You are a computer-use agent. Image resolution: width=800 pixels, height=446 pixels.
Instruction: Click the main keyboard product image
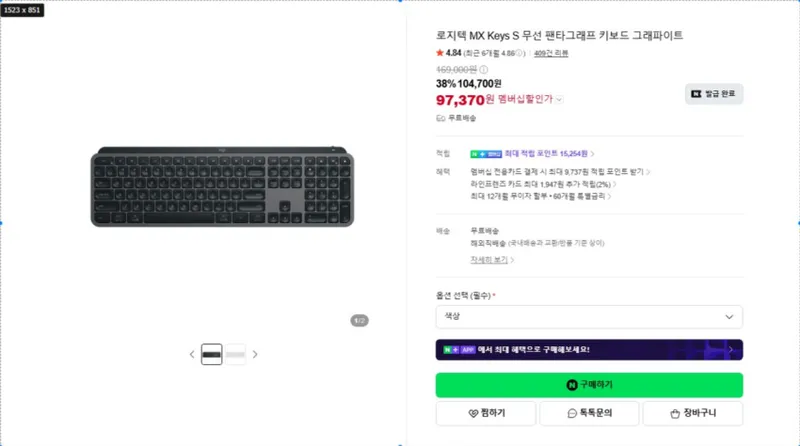(222, 187)
